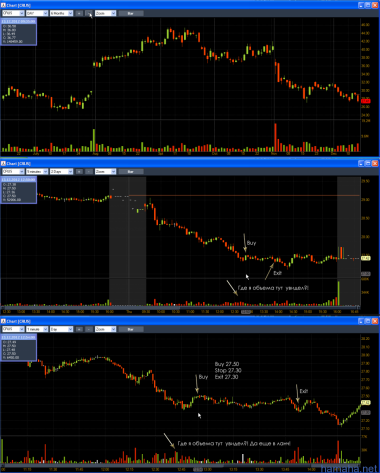Click the app icon in the bottom chart's title bar
This screenshot has width=380, height=473.
(x=3, y=321)
